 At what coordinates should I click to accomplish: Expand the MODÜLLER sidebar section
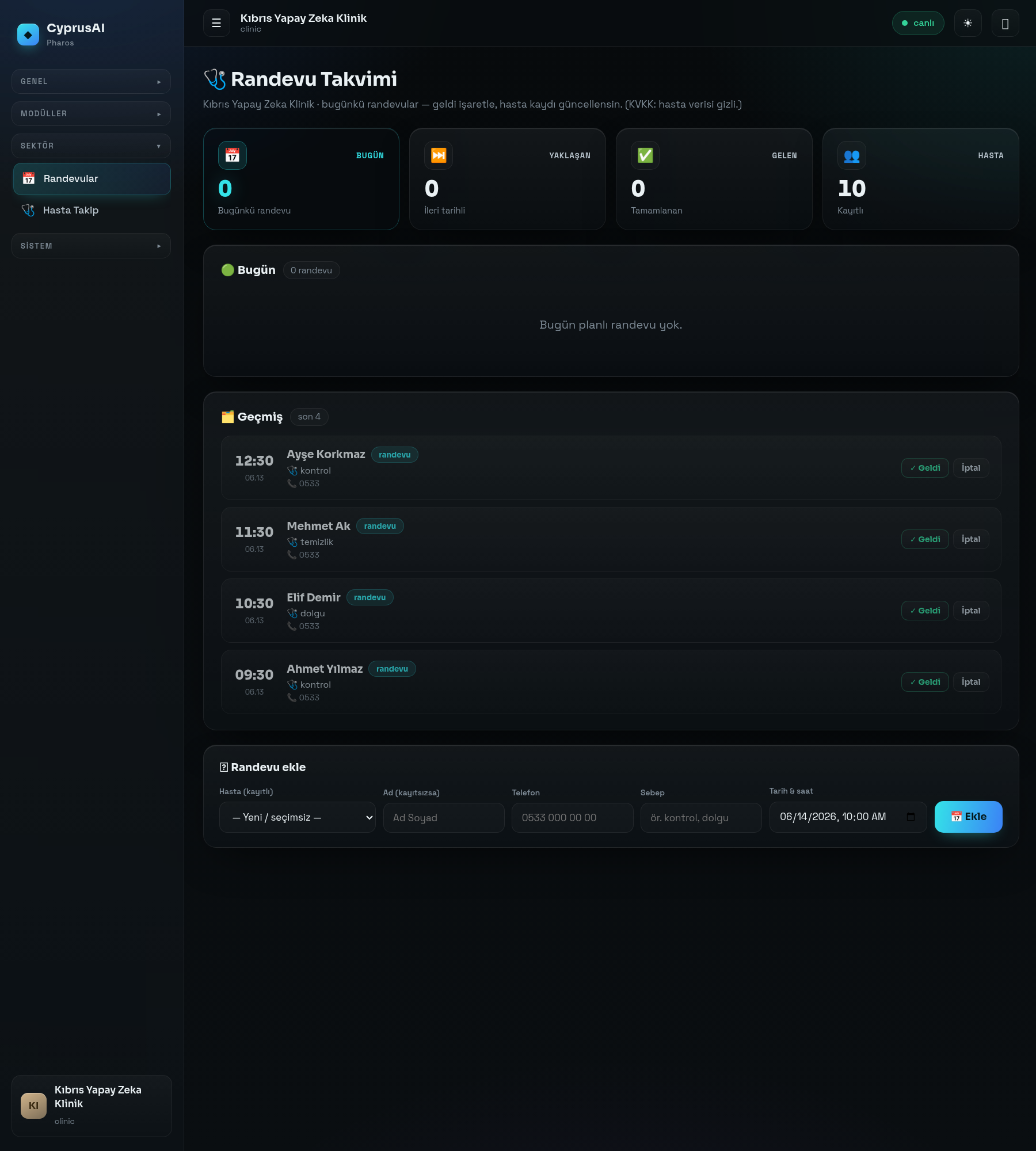tap(91, 114)
